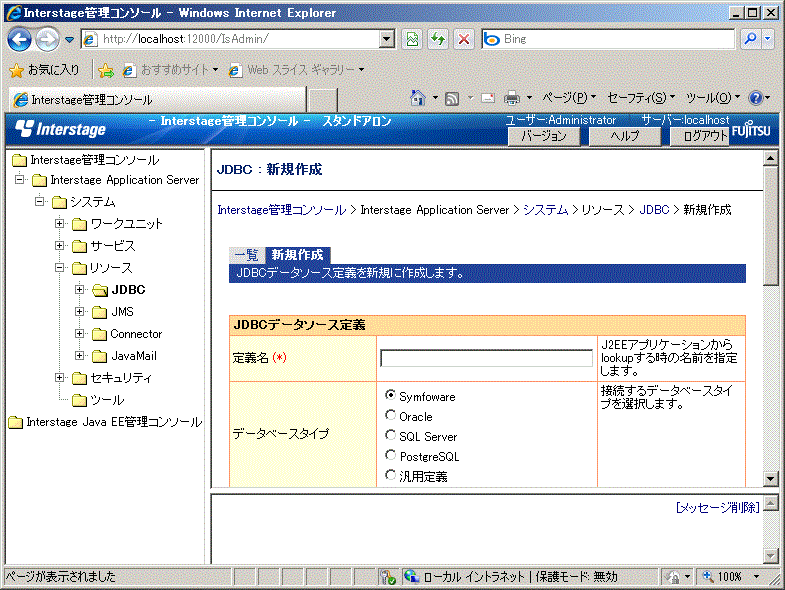The height and width of the screenshot is (590, 785).
Task: Open a new blank browser tab
Action: point(322,100)
